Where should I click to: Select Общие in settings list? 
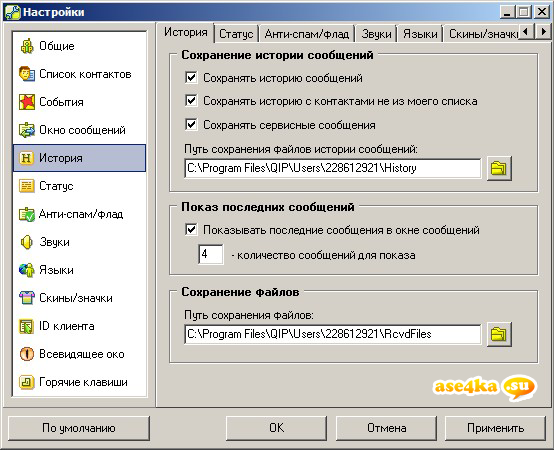[x=79, y=46]
